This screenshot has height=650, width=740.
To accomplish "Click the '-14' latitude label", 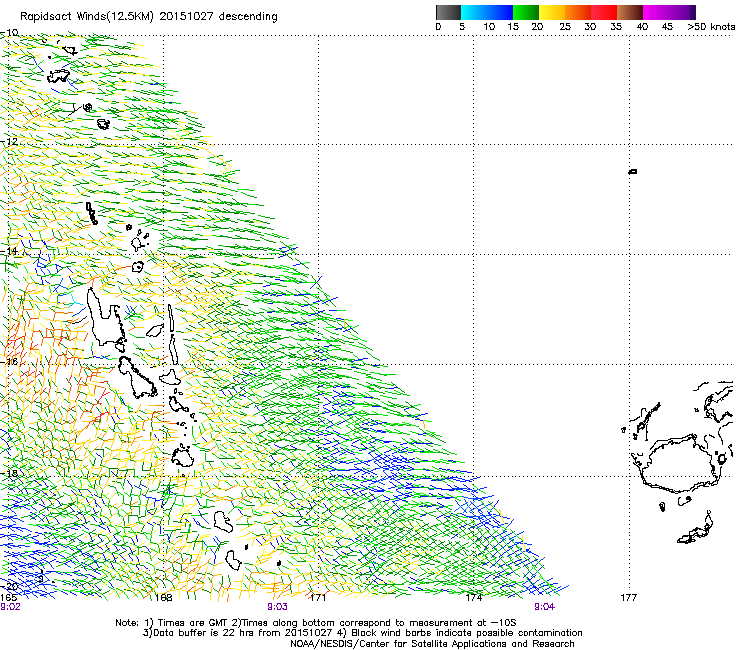I will (x=9, y=251).
